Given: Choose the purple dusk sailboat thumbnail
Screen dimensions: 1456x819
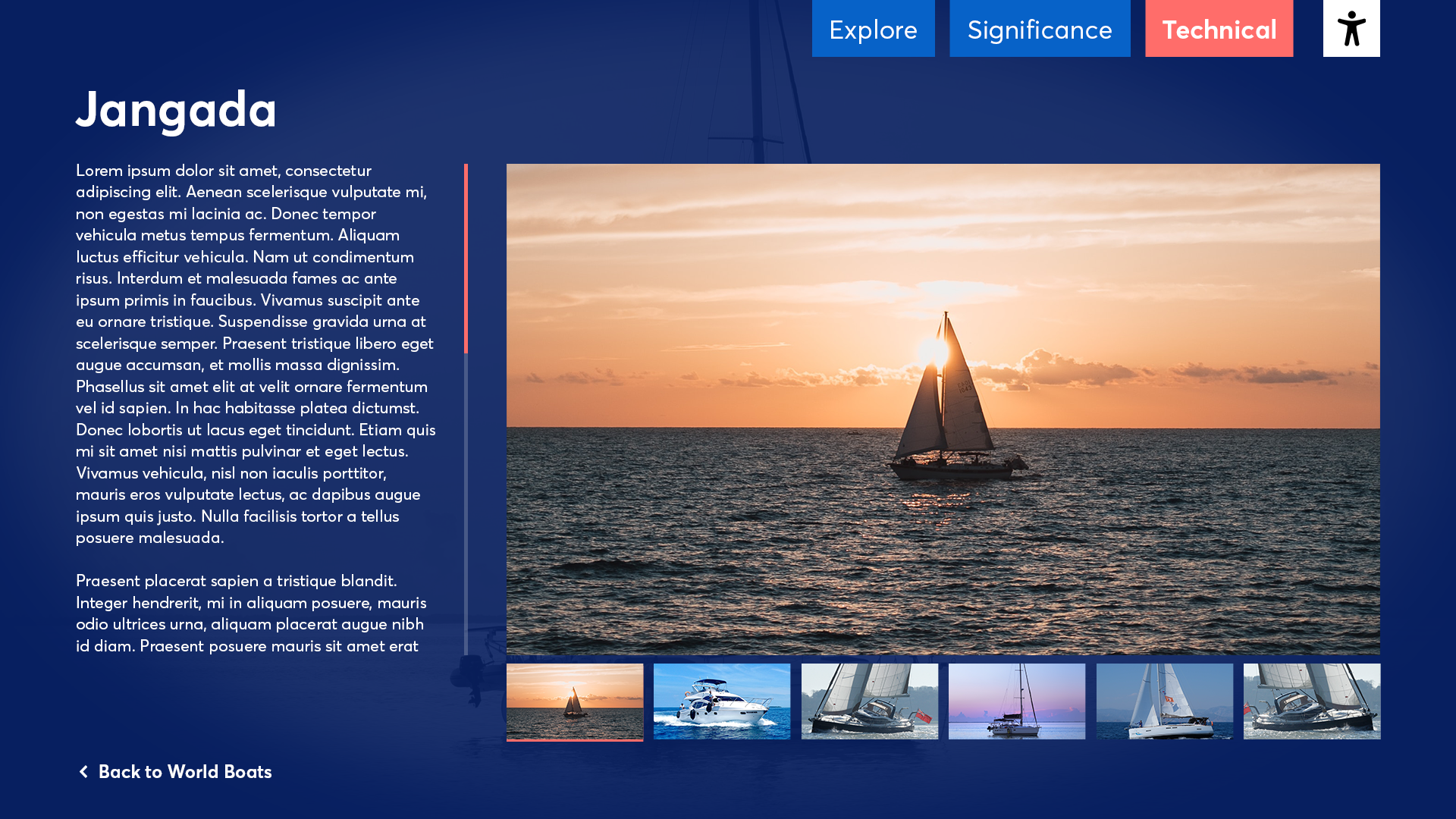Looking at the screenshot, I should 1016,701.
